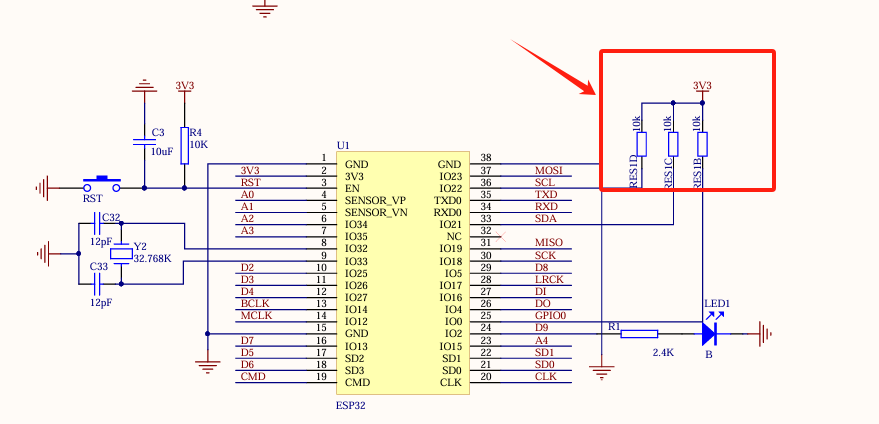This screenshot has height=424, width=879.
Task: Click the RST push button symbol
Action: [x=101, y=183]
